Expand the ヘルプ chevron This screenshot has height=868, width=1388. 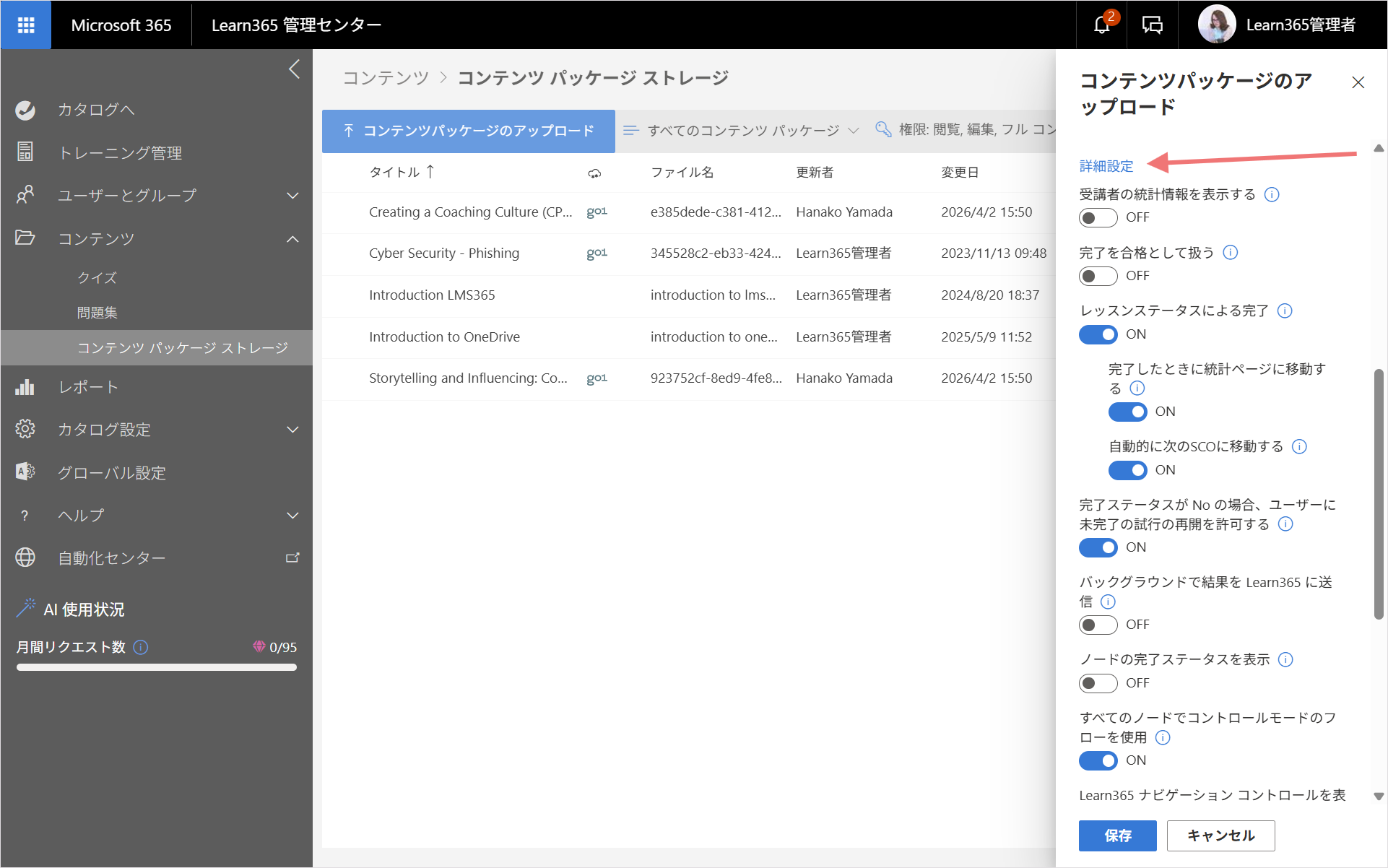tap(292, 515)
